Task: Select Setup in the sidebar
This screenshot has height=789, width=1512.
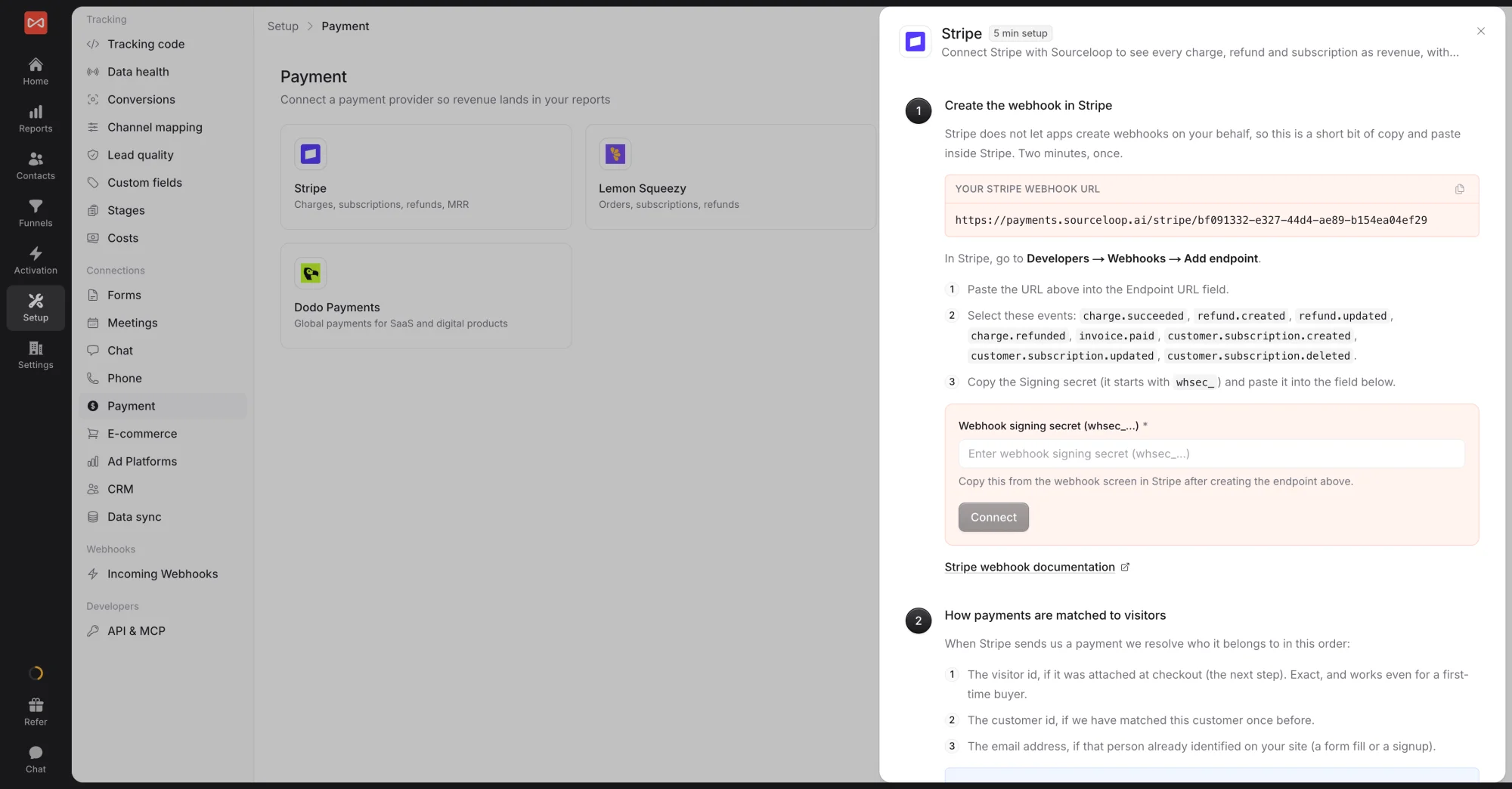Action: click(x=36, y=308)
